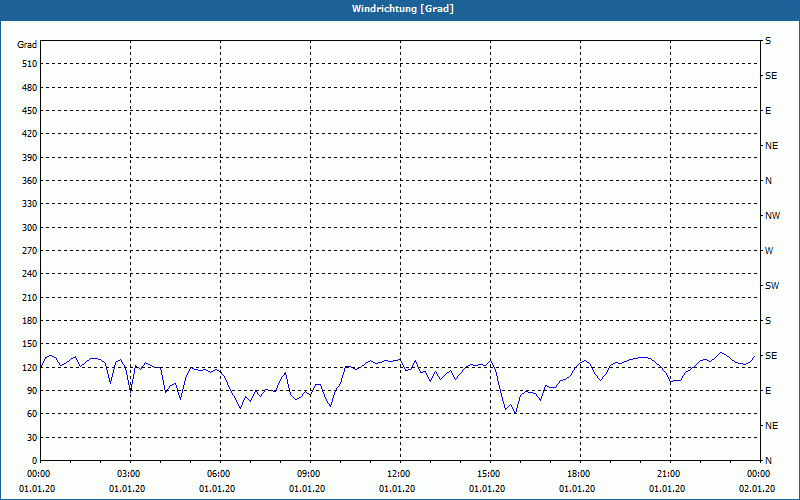Select the 480 y-axis value
Screen dimensions: 800x500
[30, 88]
